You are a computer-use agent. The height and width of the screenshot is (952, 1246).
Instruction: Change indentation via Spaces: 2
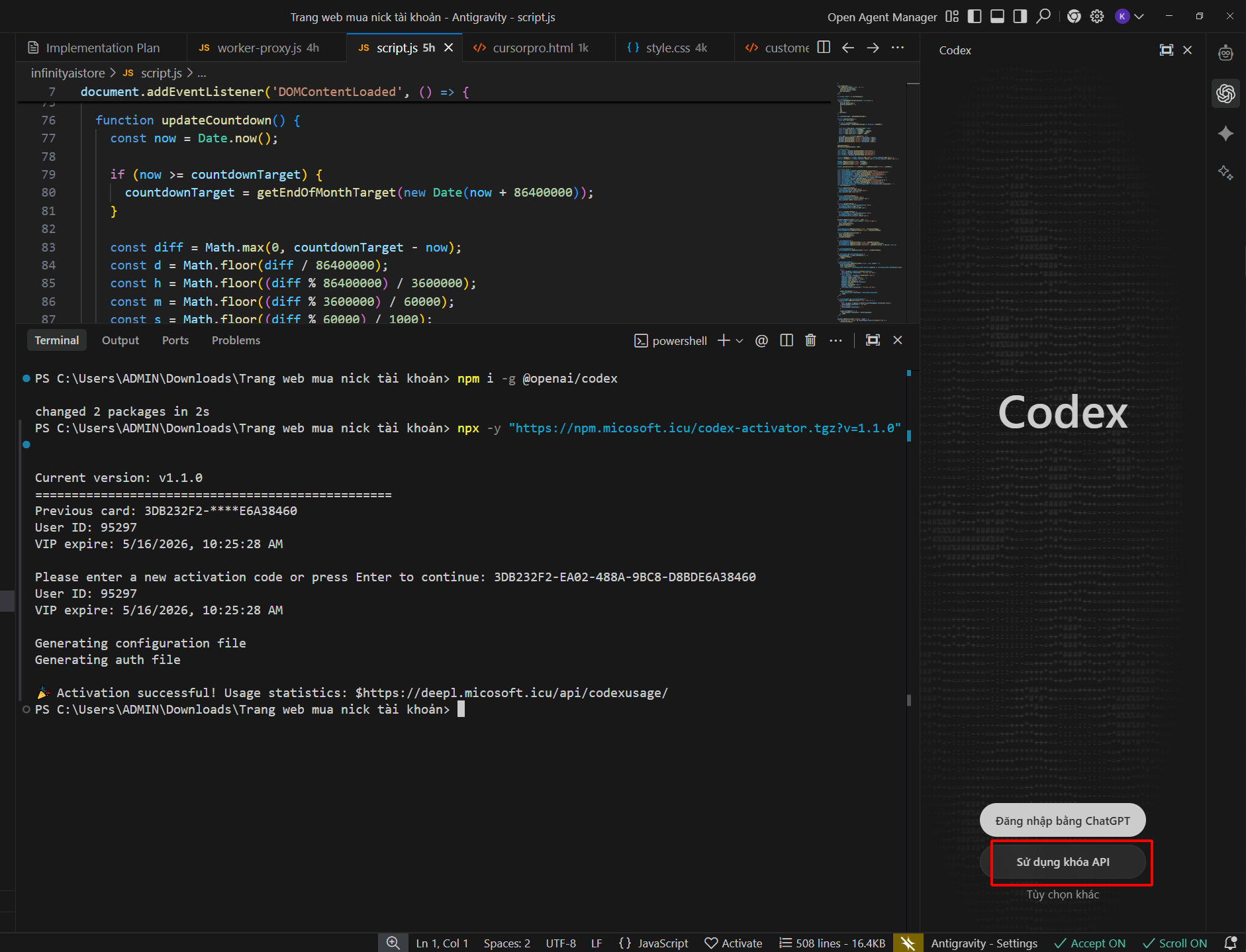click(507, 943)
